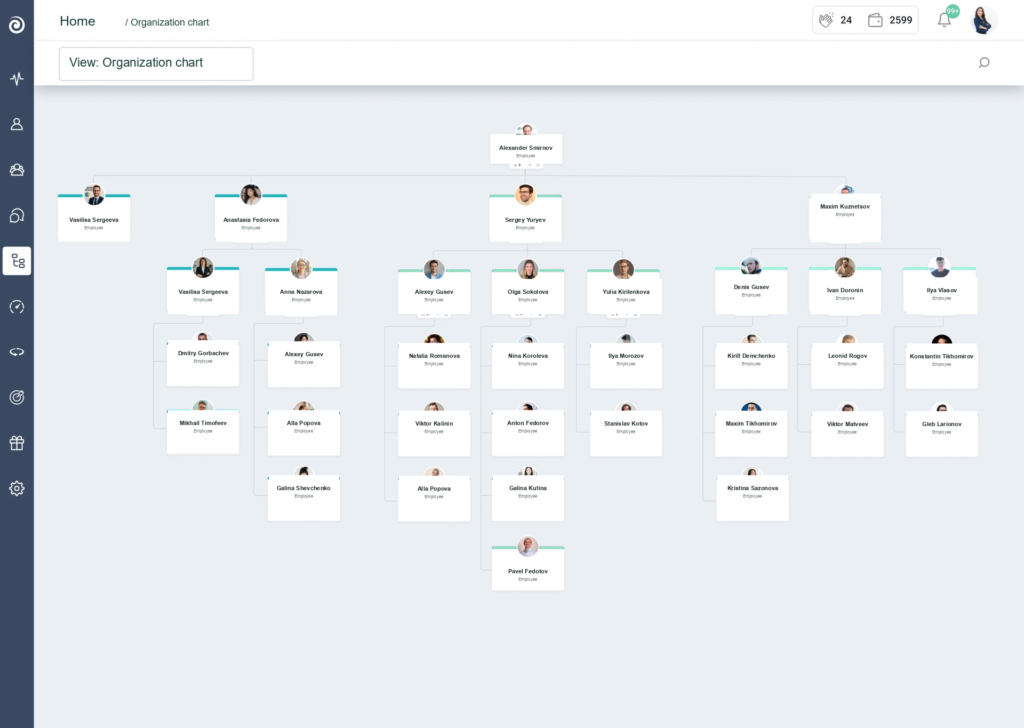The image size is (1024, 728).
Task: Open the people group sidebar icon
Action: pos(17,170)
